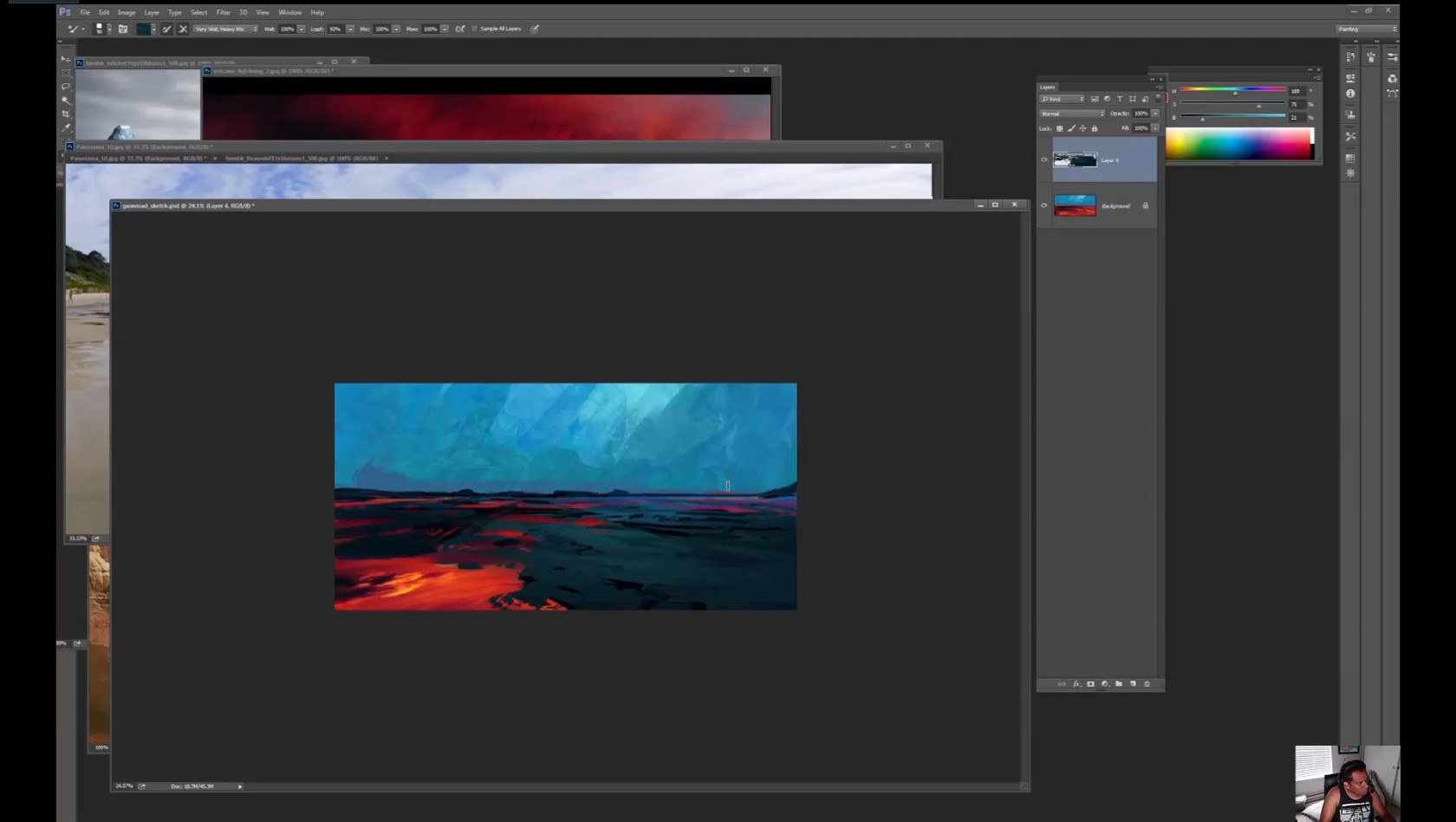The height and width of the screenshot is (822, 1456).
Task: Pick a color from the spectrum ramp
Action: pyautogui.click(x=1238, y=144)
